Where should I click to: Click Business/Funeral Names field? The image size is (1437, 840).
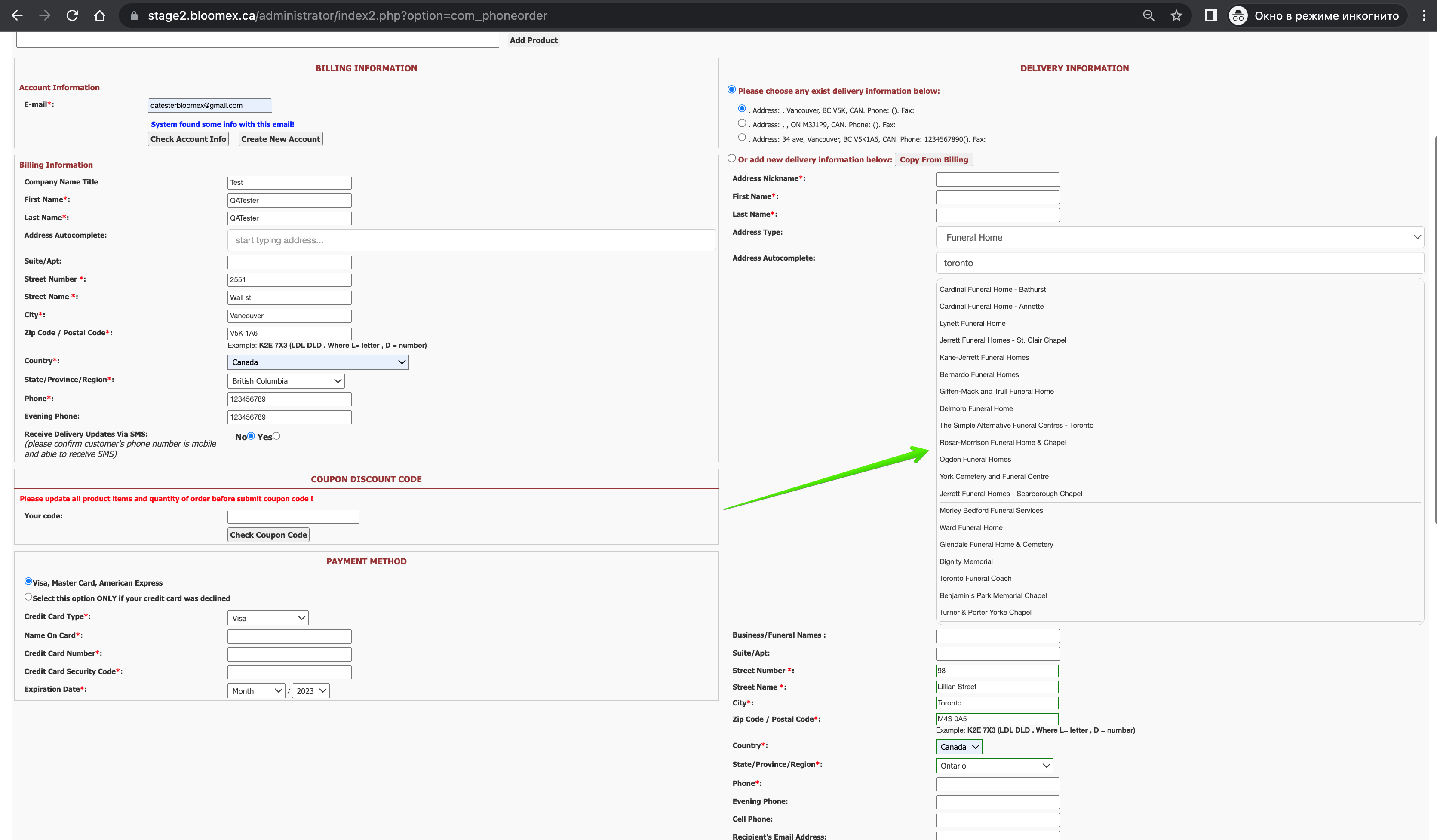(x=998, y=636)
